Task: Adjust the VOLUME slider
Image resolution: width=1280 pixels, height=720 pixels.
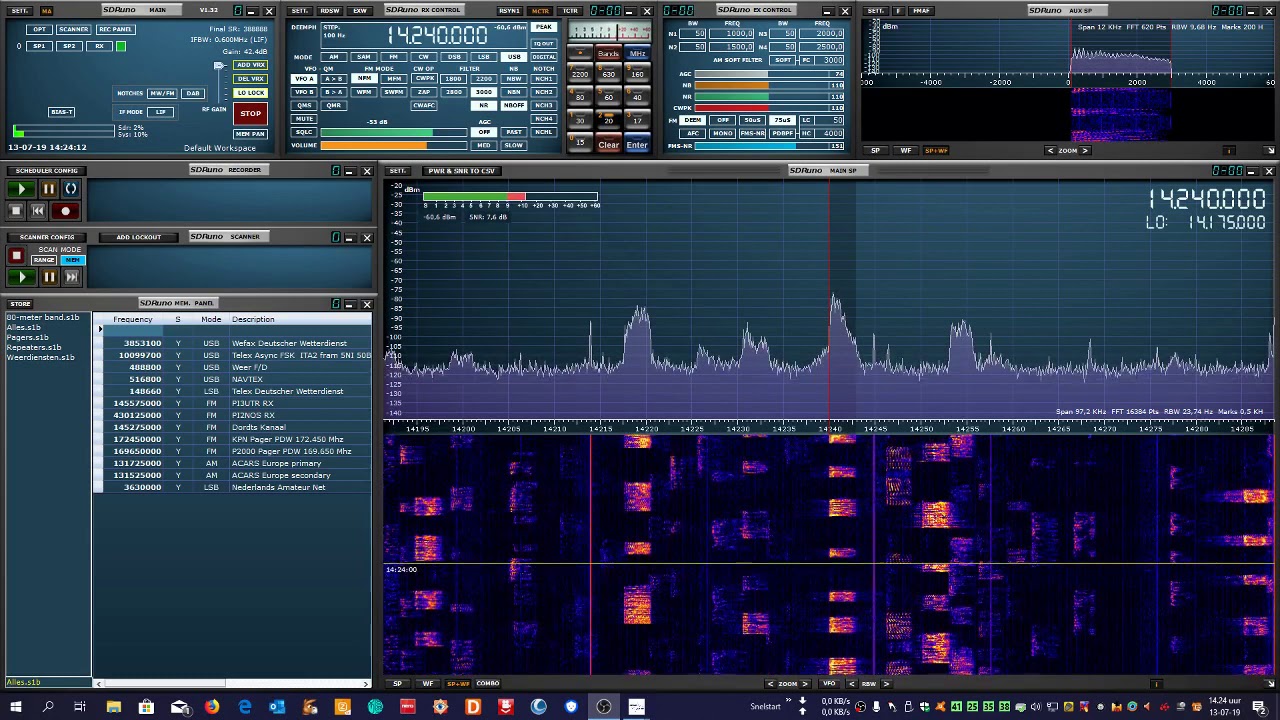Action: [x=394, y=145]
